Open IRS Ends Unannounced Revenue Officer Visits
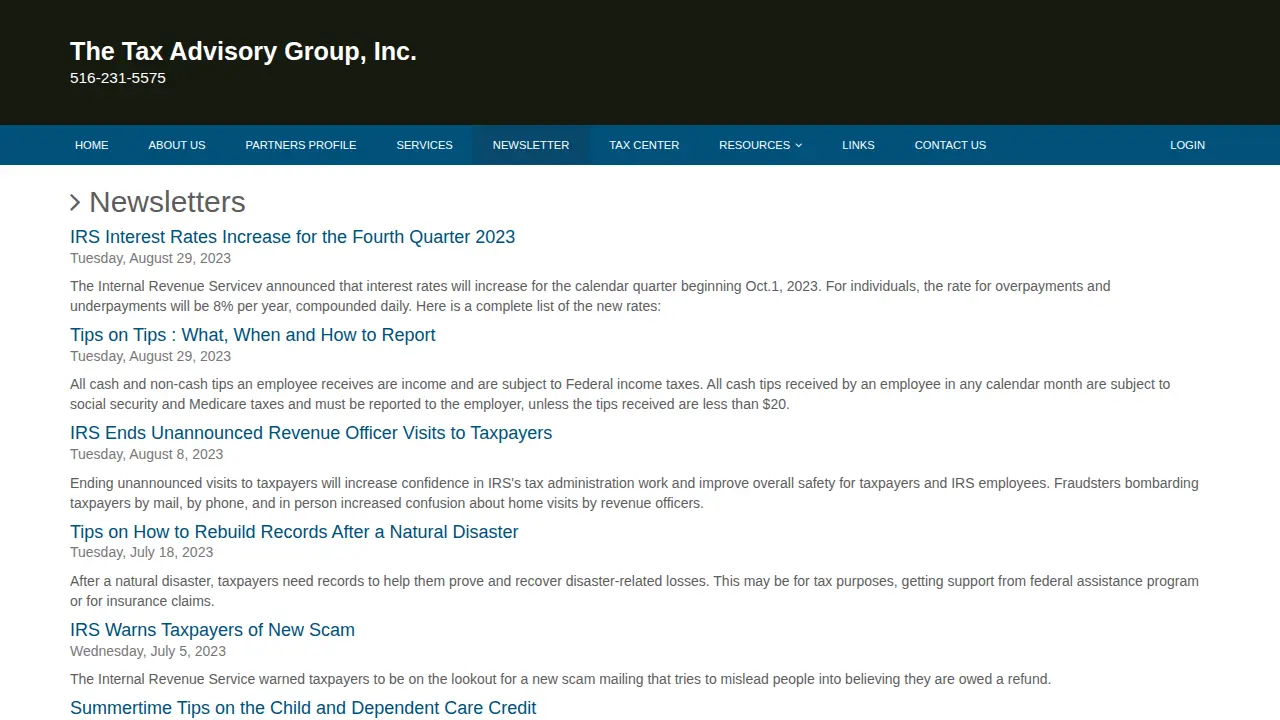Image resolution: width=1280 pixels, height=720 pixels. click(311, 433)
